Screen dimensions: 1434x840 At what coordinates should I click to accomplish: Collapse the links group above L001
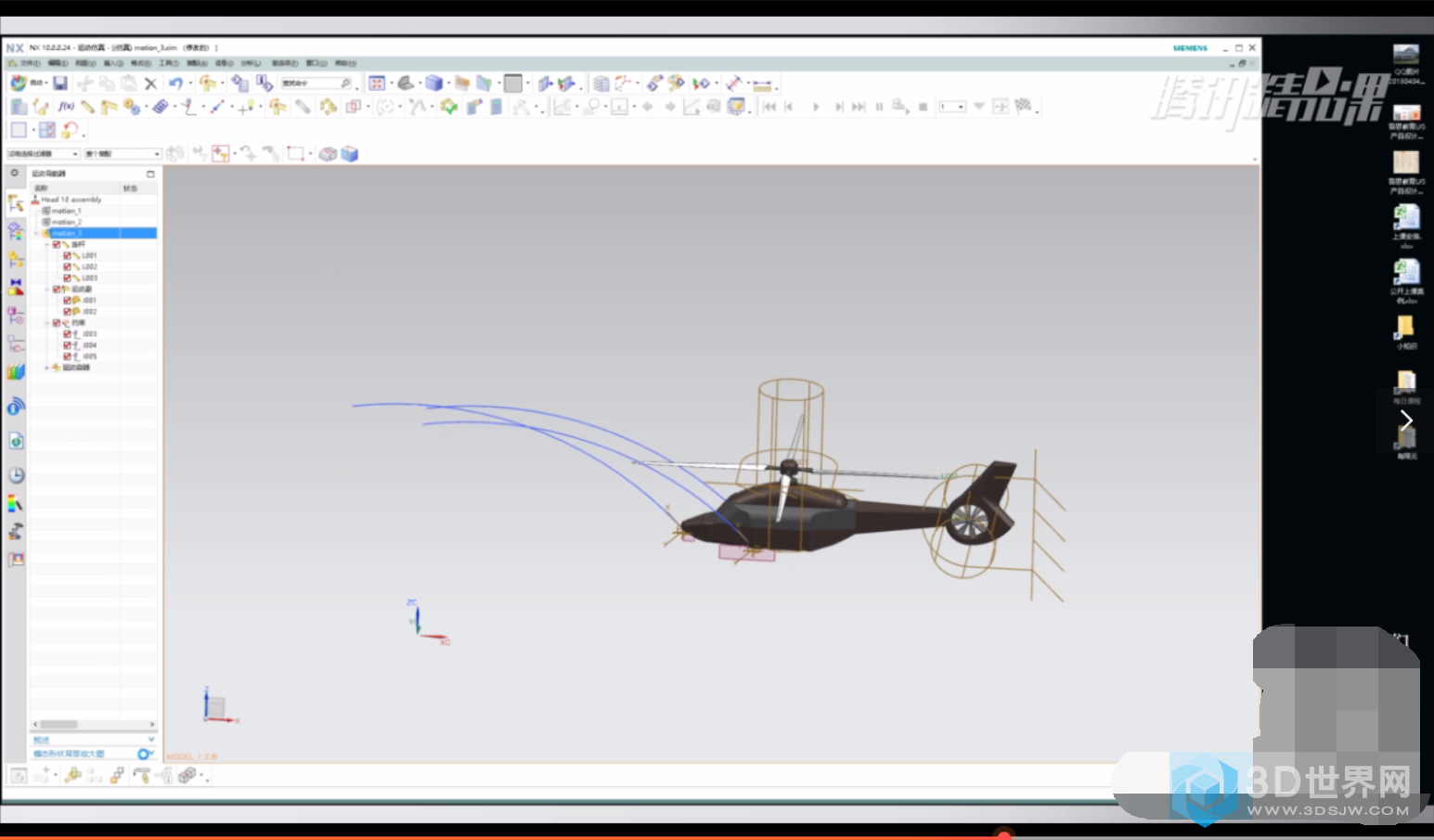click(46, 244)
